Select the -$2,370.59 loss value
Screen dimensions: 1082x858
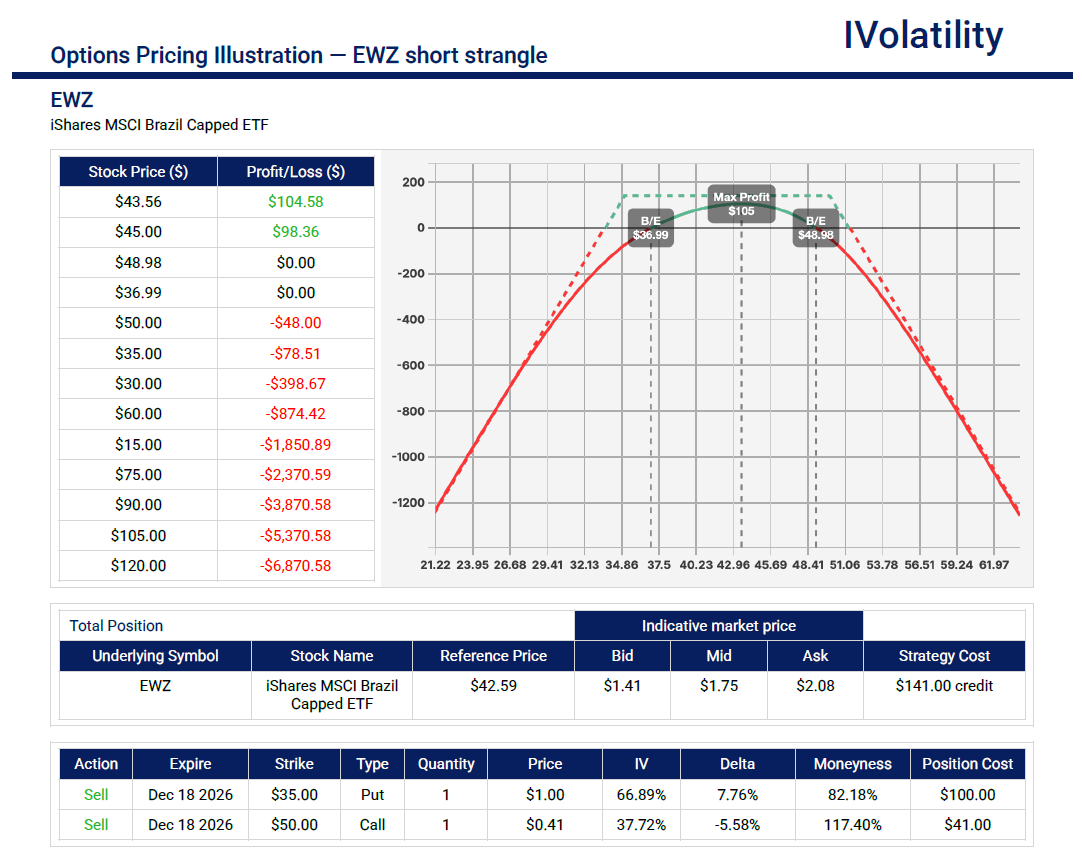pyautogui.click(x=295, y=475)
